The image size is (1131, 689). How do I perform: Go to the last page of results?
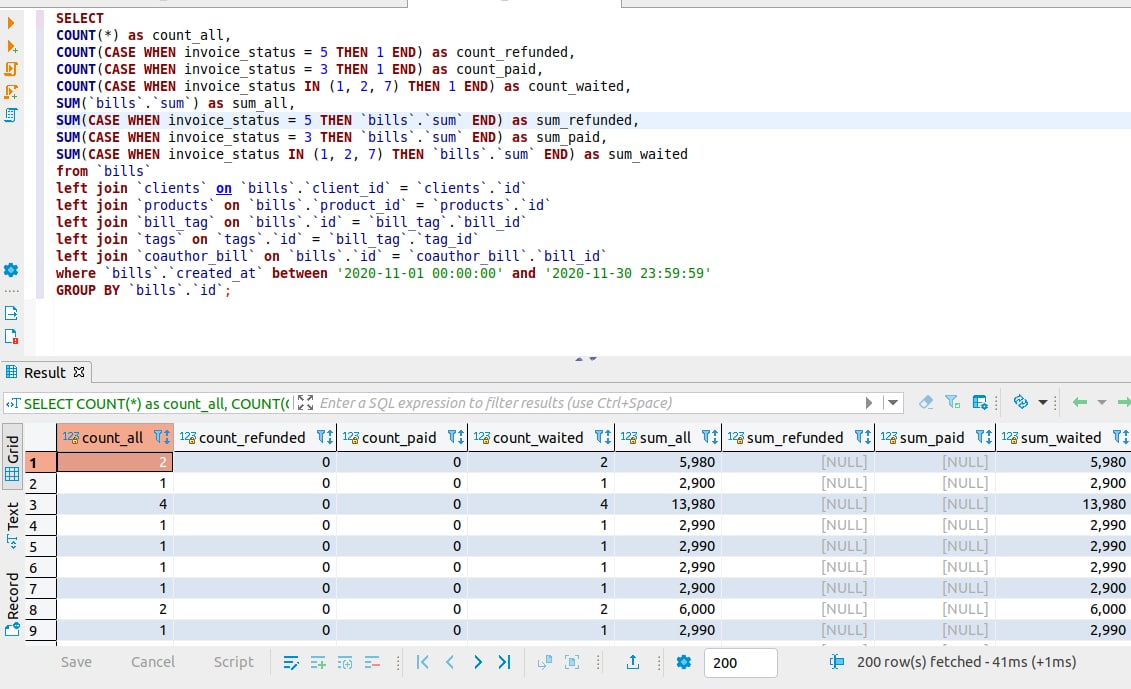click(x=504, y=662)
